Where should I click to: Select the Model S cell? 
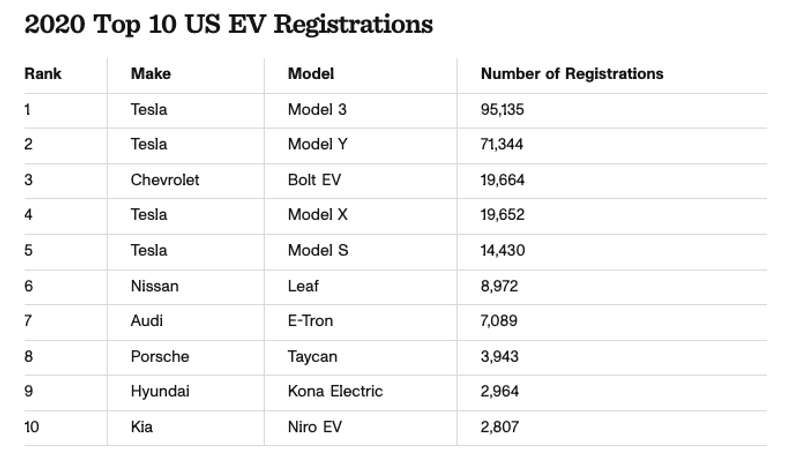click(x=317, y=250)
